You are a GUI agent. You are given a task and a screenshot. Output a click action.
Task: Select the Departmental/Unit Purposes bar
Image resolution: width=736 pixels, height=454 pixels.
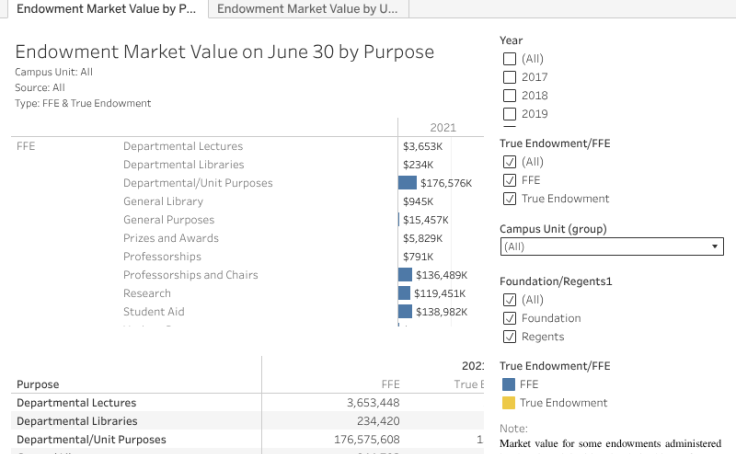tap(407, 183)
